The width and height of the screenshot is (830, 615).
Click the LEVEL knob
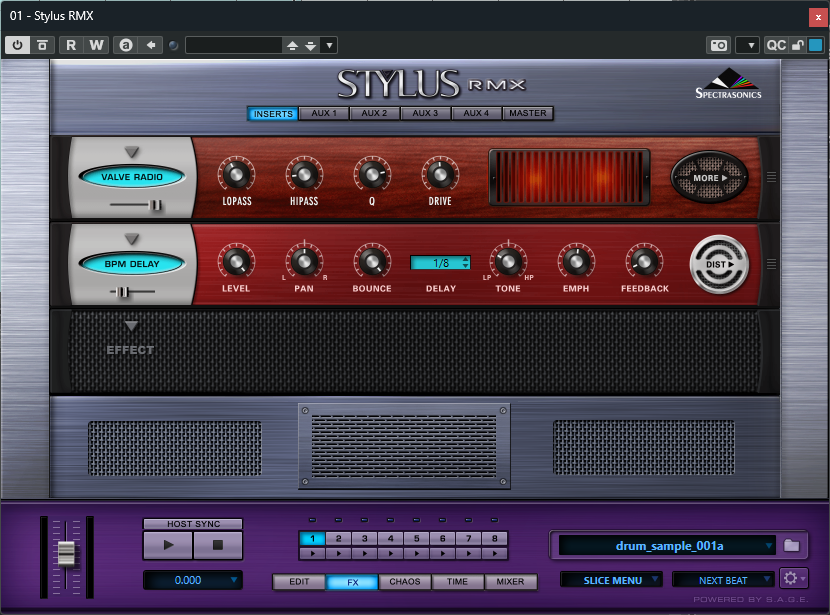coord(236,261)
